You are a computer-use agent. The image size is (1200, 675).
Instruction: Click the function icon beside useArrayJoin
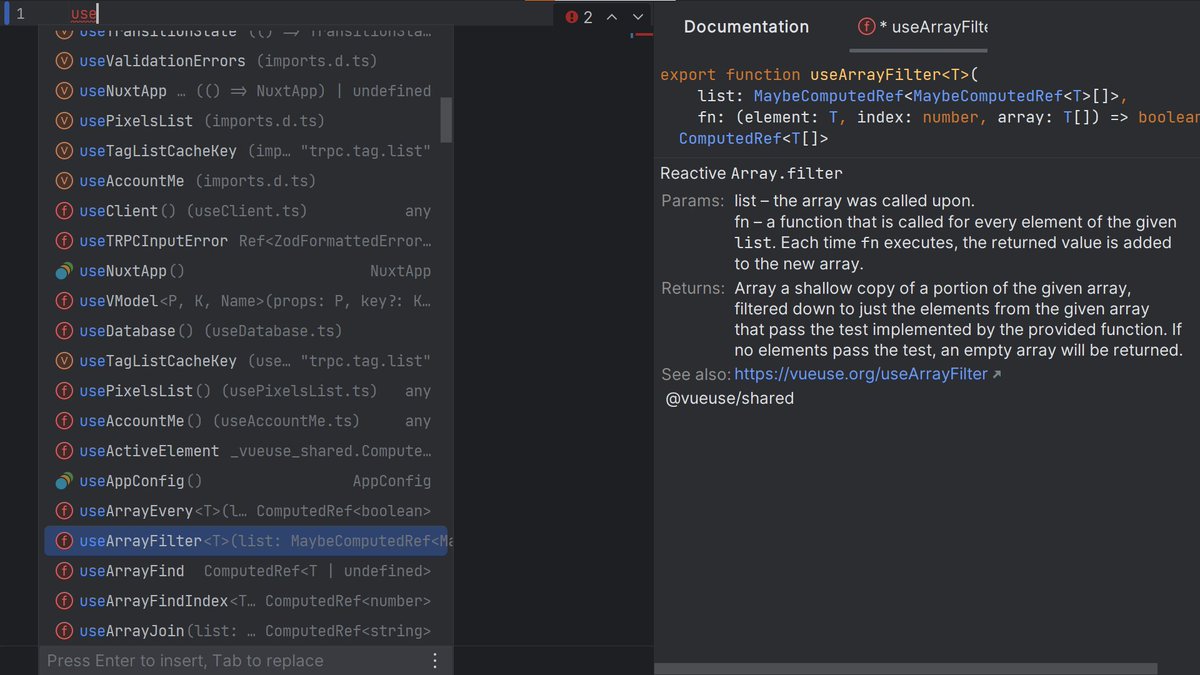tap(64, 631)
